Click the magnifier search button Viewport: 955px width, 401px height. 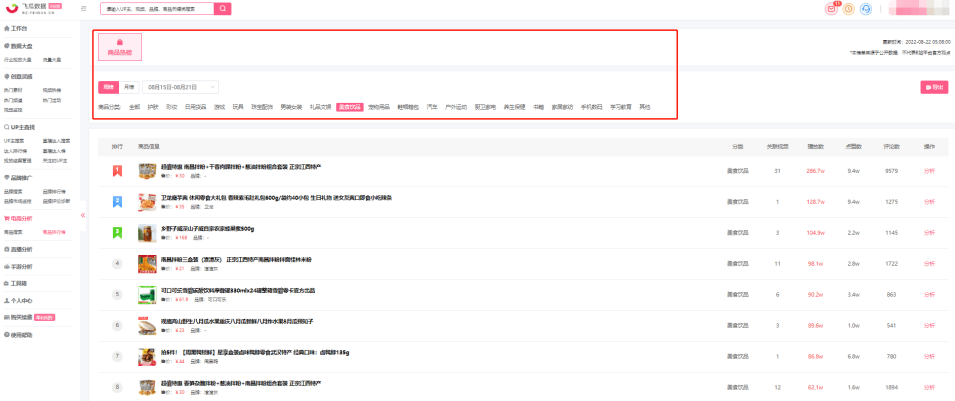[x=222, y=9]
